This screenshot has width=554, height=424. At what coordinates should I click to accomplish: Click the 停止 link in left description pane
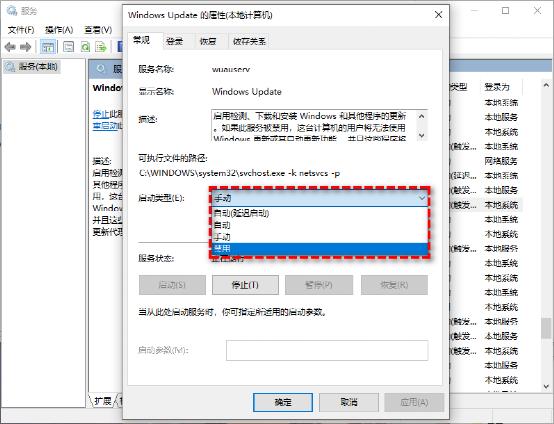click(101, 114)
